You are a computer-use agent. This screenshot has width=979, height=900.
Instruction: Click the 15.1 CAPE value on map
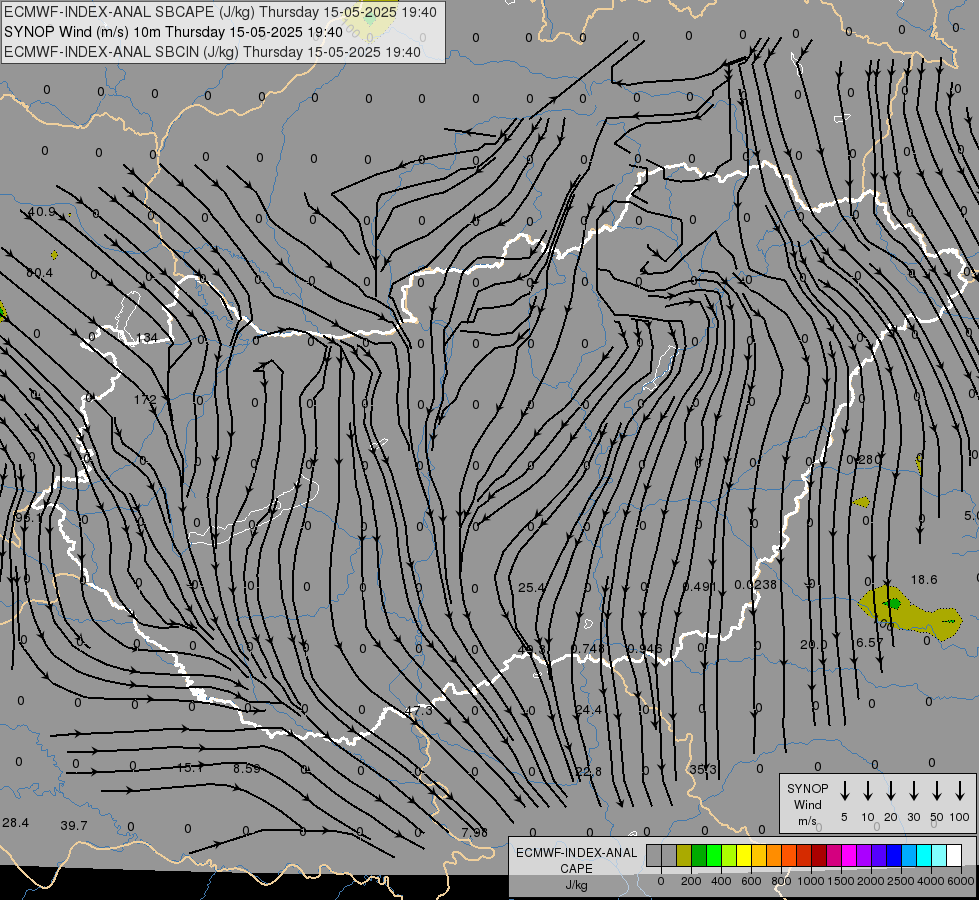coord(190,768)
